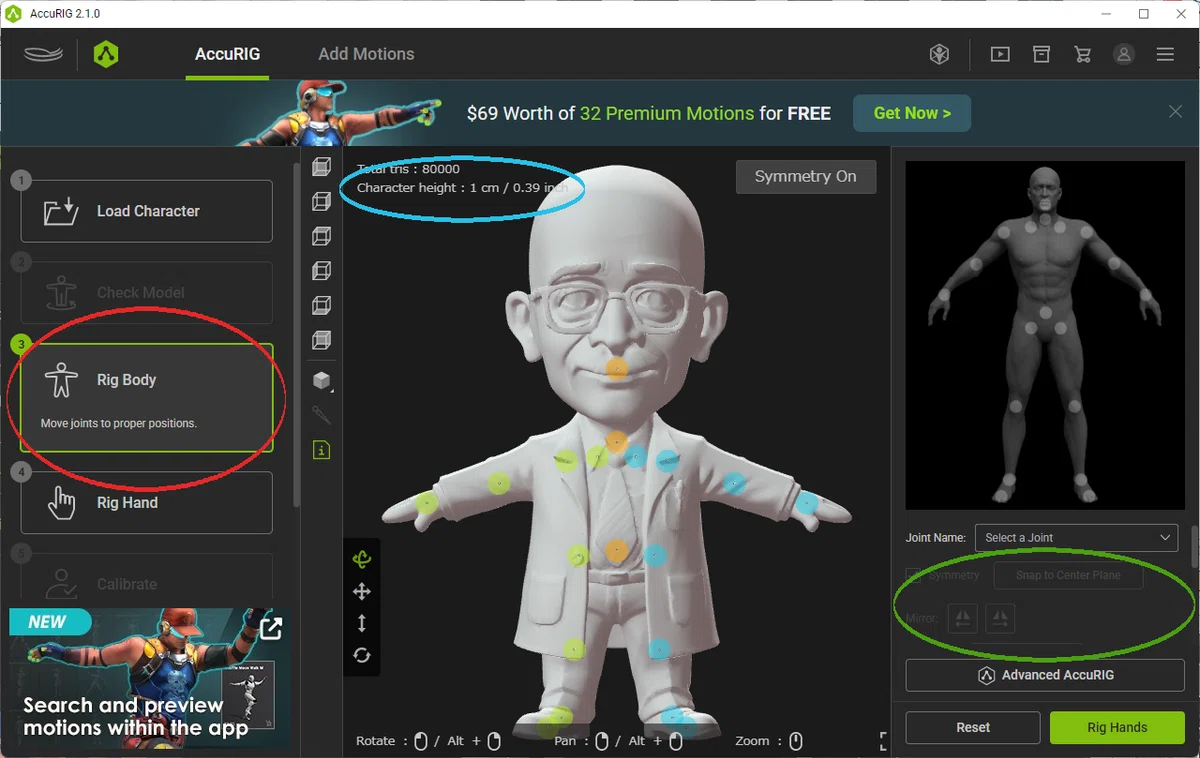This screenshot has height=758, width=1200.
Task: Select the vertical up-down arrow tool
Action: pos(362,623)
